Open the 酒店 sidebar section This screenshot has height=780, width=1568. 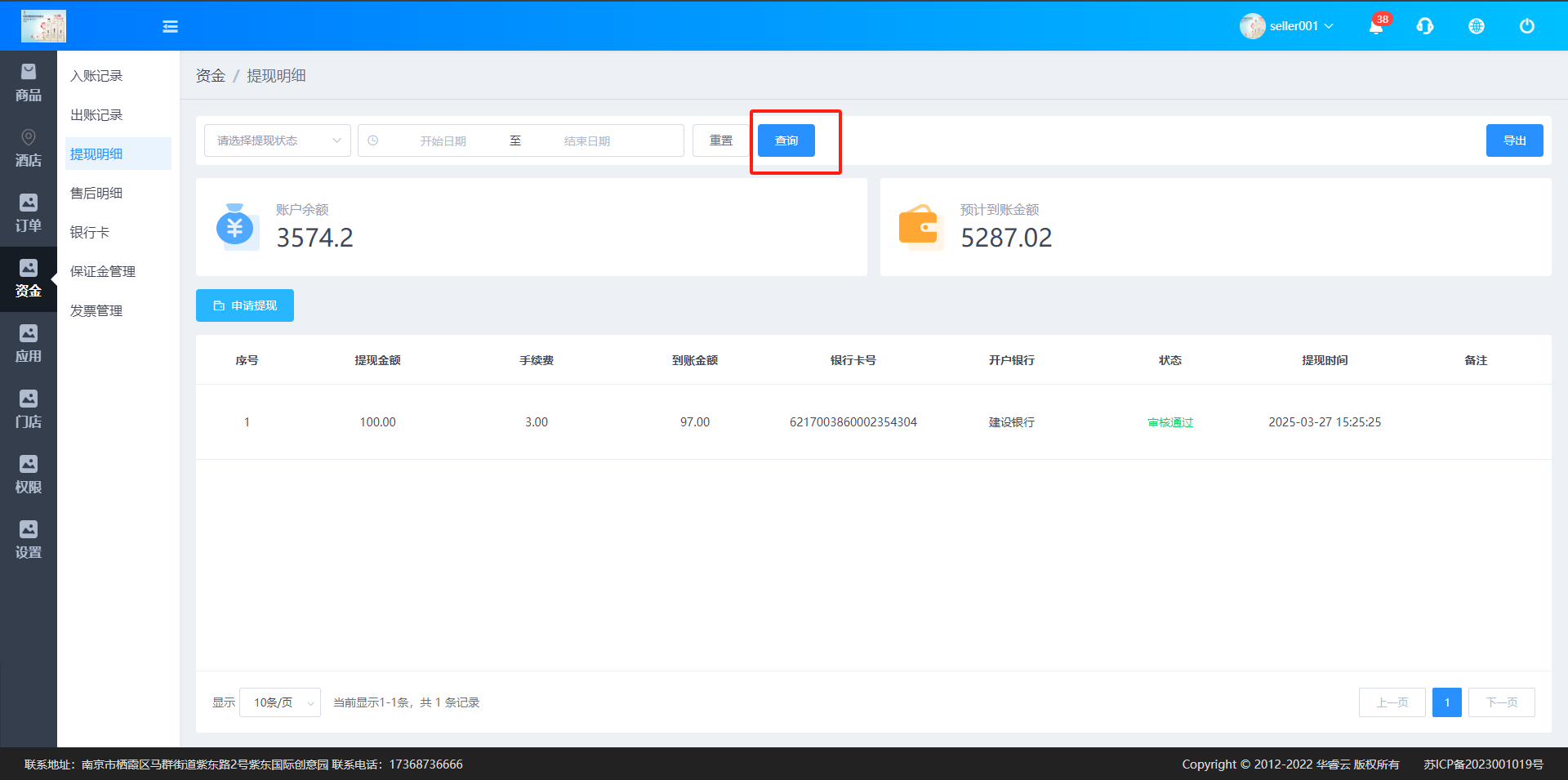[x=29, y=149]
